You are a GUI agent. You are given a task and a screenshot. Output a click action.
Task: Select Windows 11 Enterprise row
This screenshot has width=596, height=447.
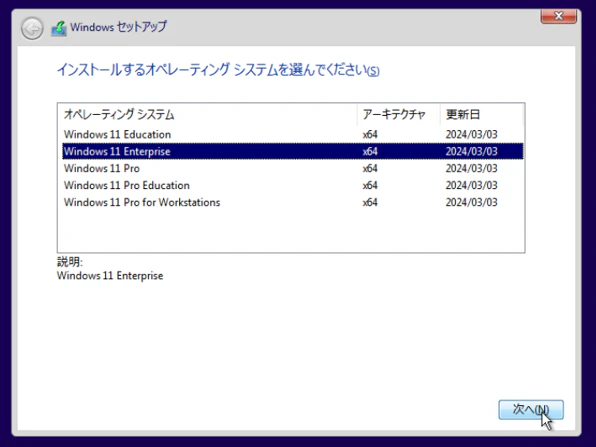[x=293, y=151]
